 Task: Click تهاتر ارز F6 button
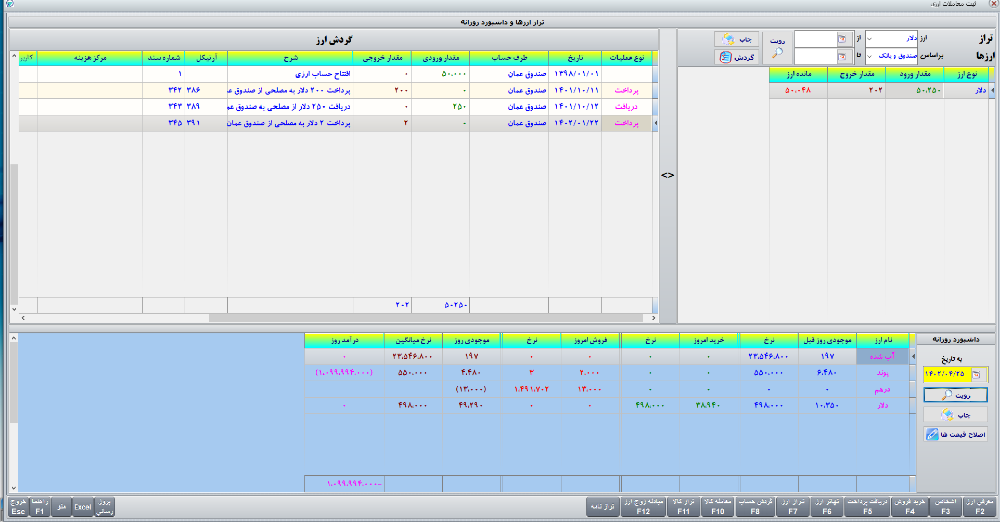point(827,507)
